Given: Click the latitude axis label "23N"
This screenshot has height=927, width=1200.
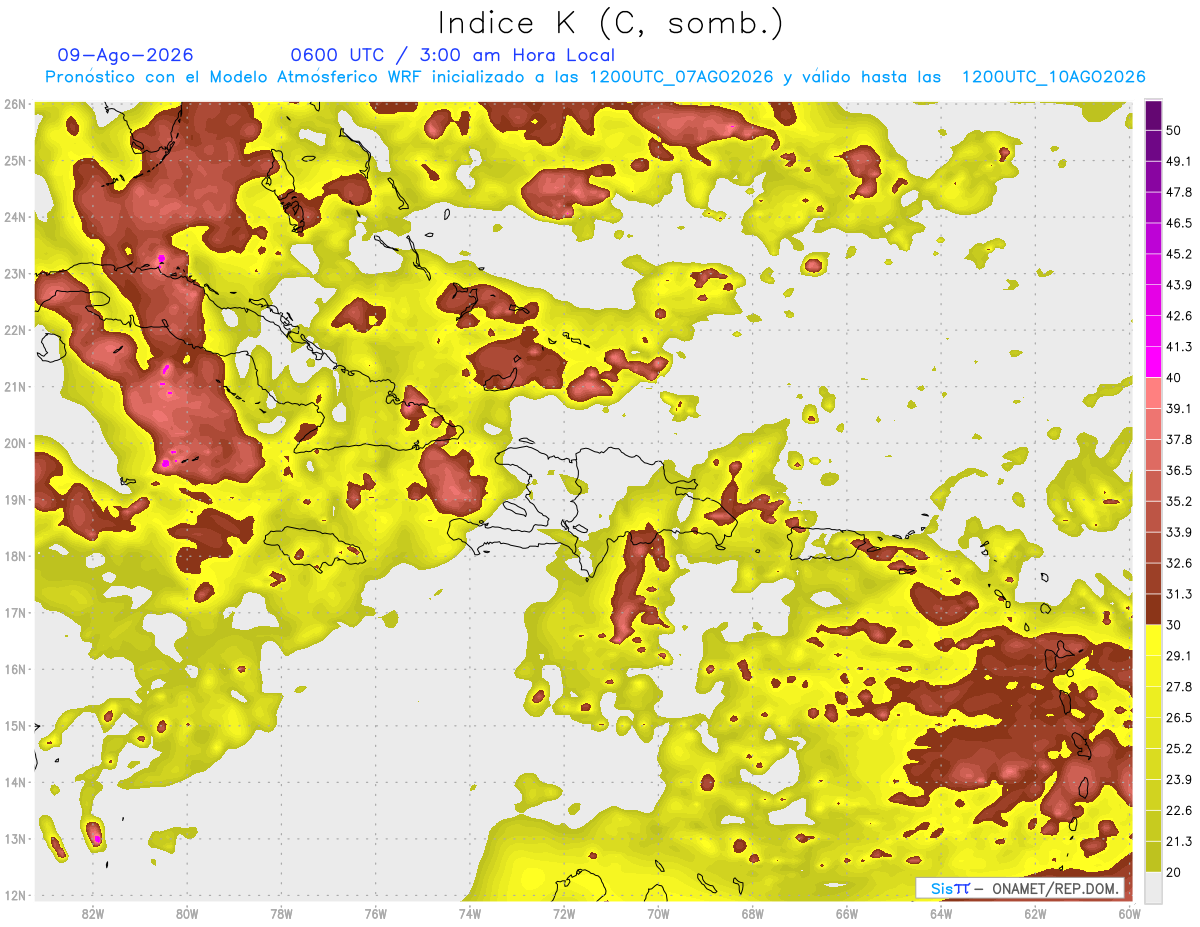Looking at the screenshot, I should point(14,273).
